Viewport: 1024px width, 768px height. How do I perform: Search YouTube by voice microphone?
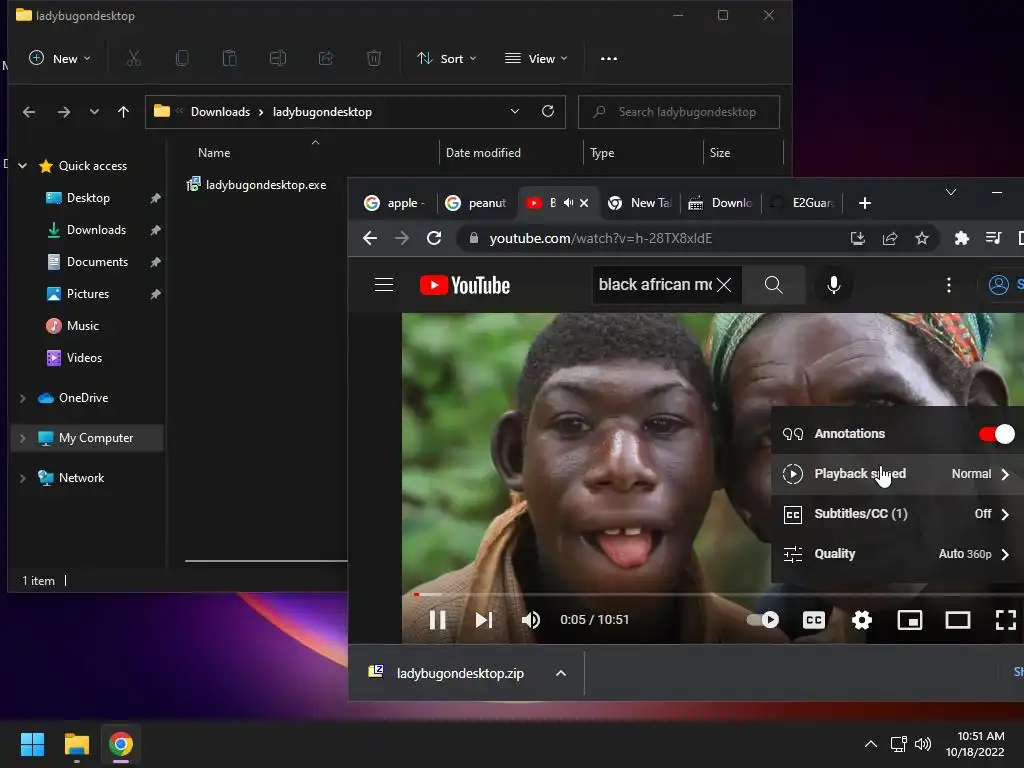click(x=833, y=285)
